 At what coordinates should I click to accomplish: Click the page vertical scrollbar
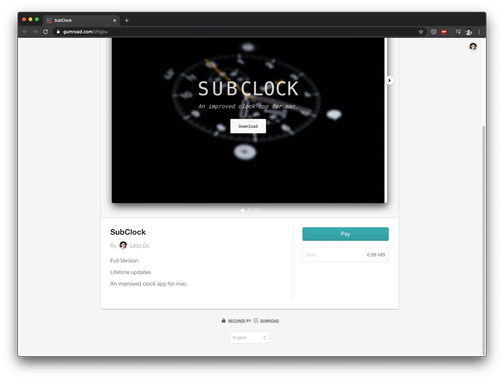[483, 240]
